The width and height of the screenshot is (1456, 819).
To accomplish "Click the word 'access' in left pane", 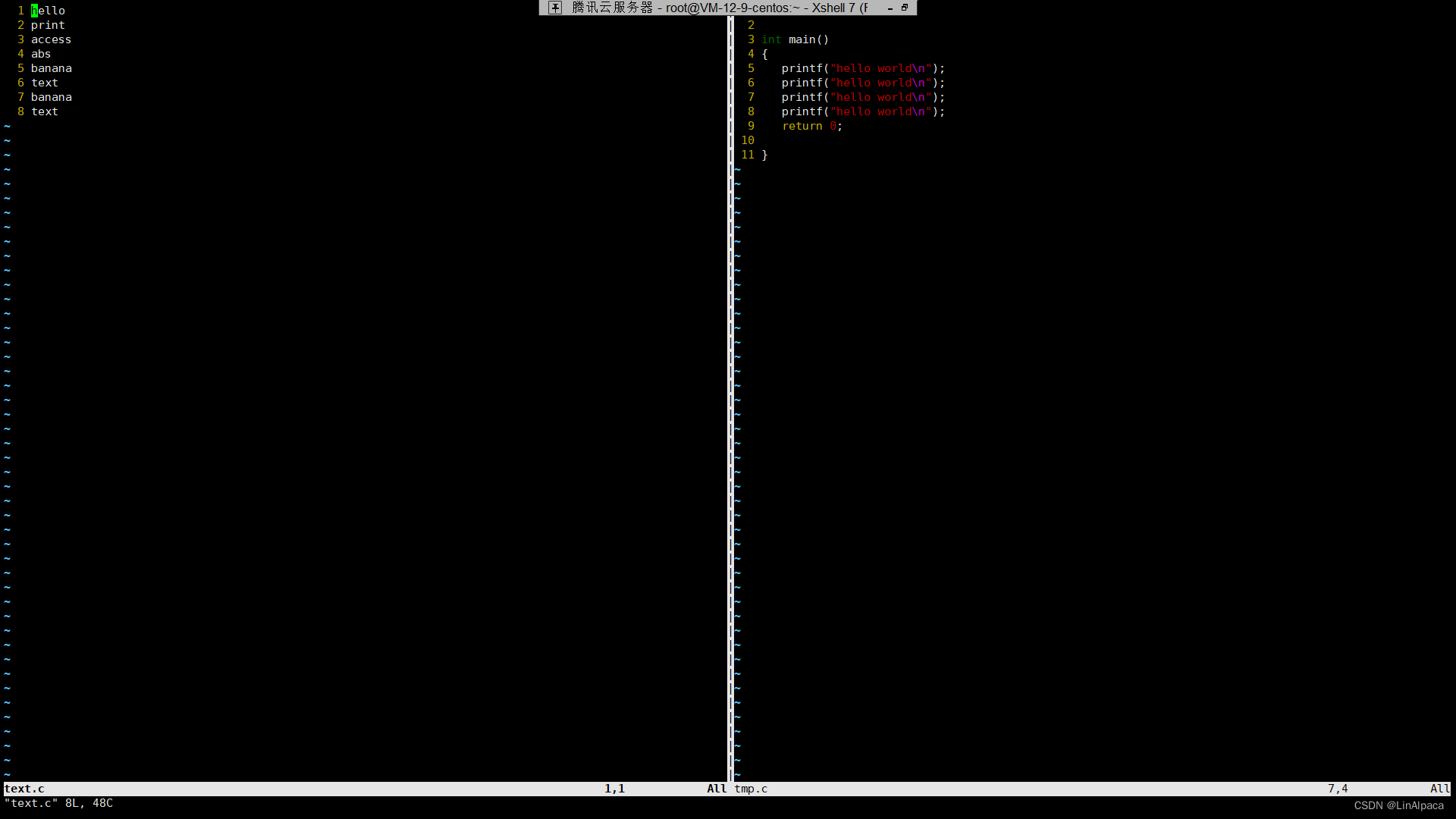I will point(51,39).
